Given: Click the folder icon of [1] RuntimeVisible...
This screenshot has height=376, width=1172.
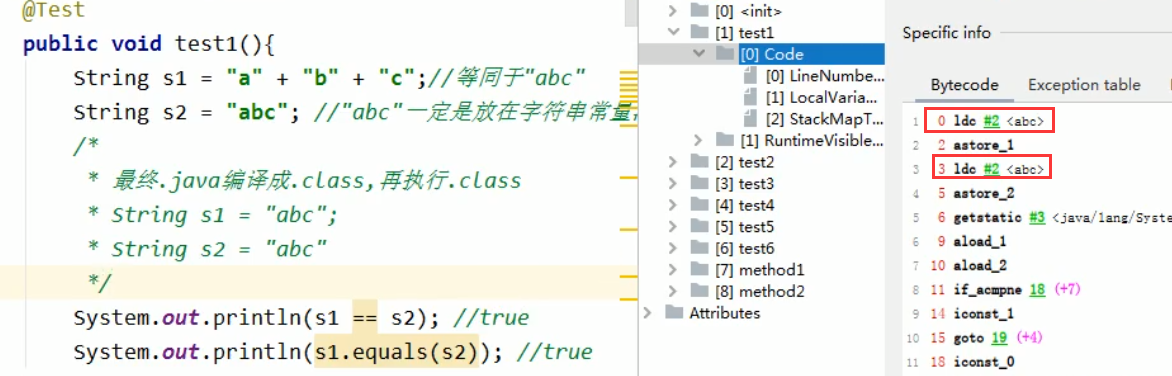Looking at the screenshot, I should coord(725,140).
